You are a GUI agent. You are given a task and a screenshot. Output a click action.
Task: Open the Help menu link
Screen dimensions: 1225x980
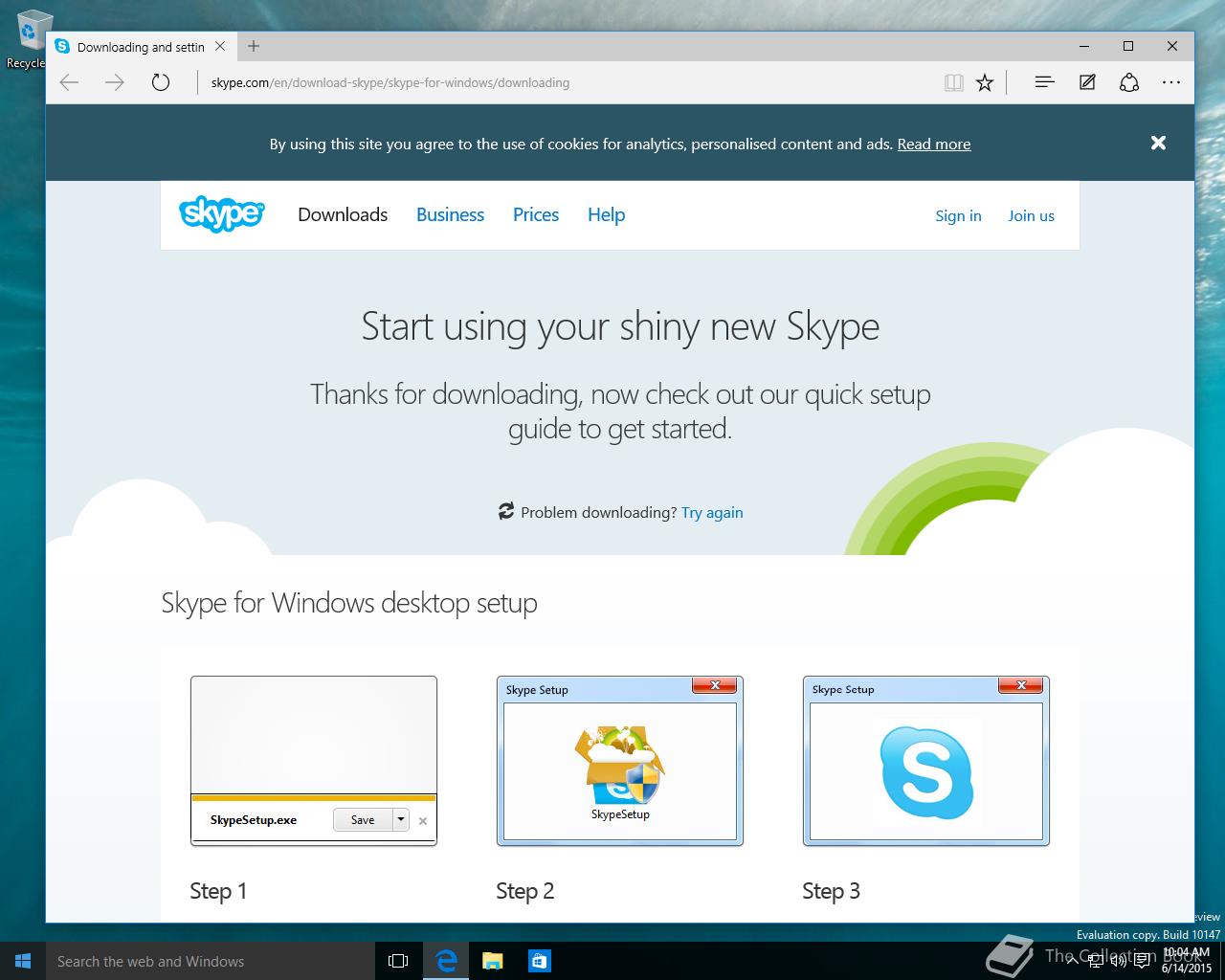tap(606, 214)
